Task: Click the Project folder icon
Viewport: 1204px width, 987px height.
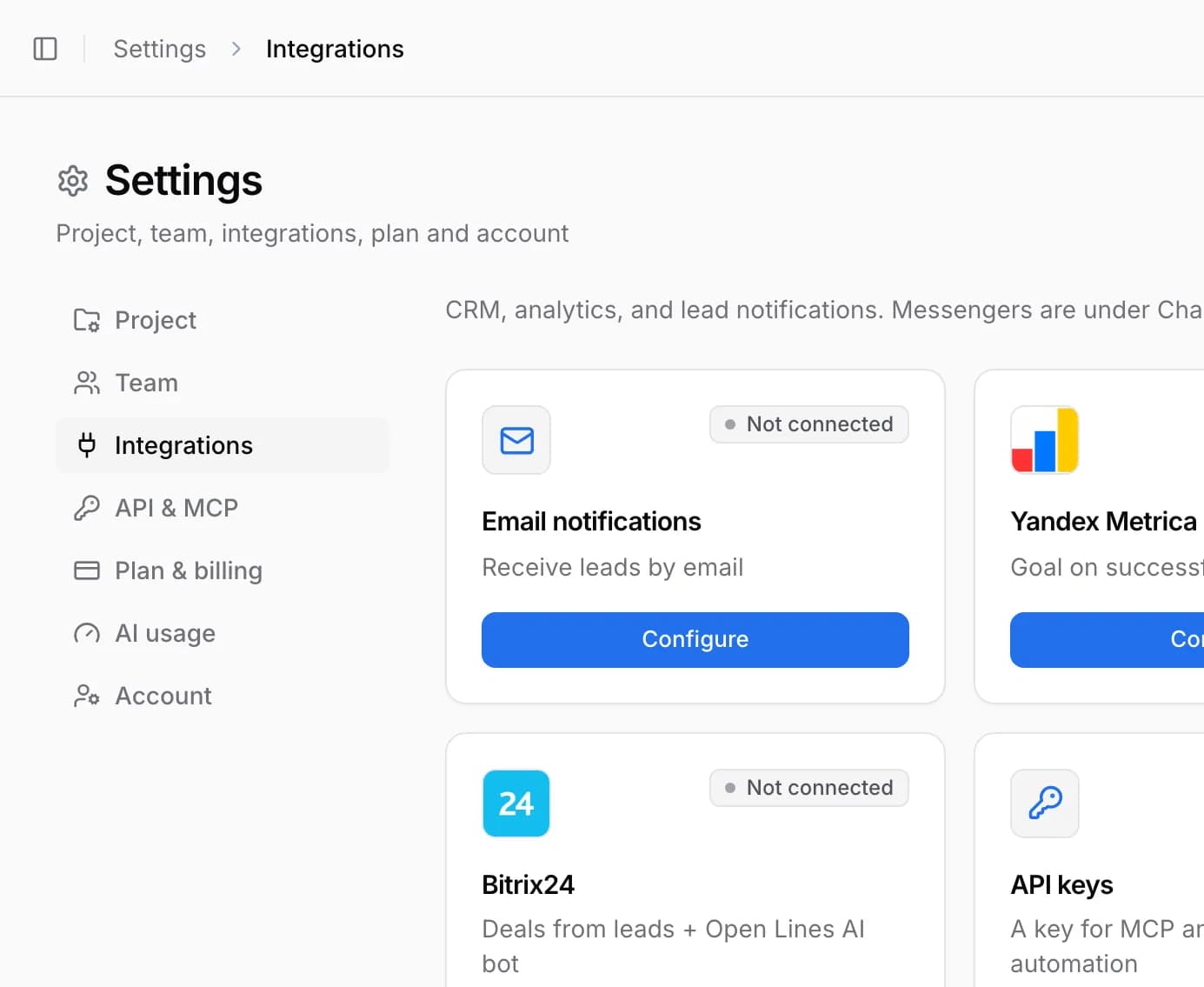Action: pos(86,320)
